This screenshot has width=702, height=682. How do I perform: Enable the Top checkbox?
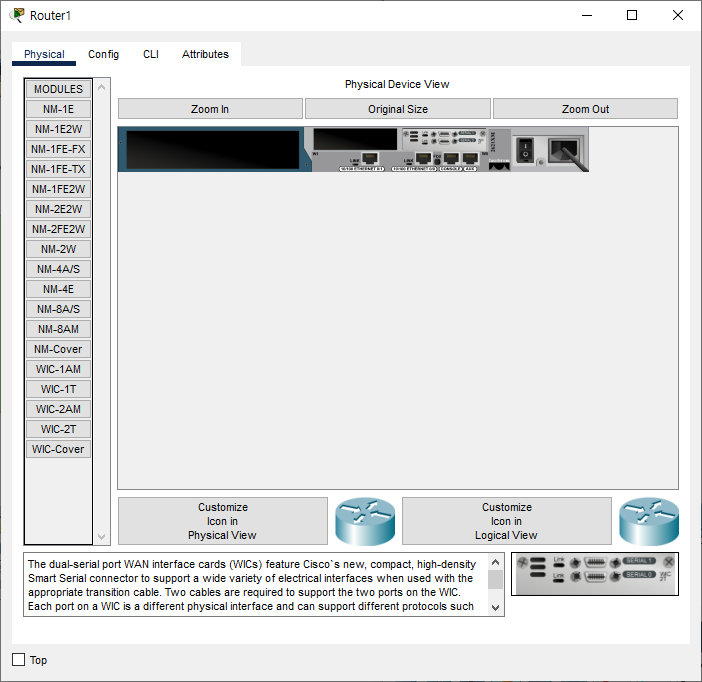click(x=18, y=659)
